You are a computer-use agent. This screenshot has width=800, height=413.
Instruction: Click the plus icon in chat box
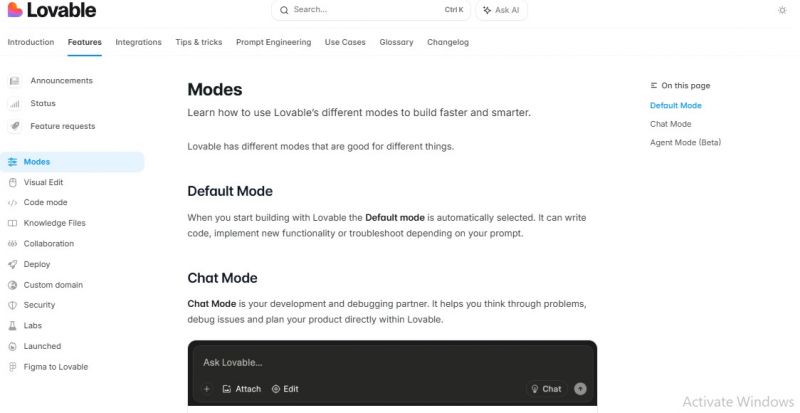(207, 389)
